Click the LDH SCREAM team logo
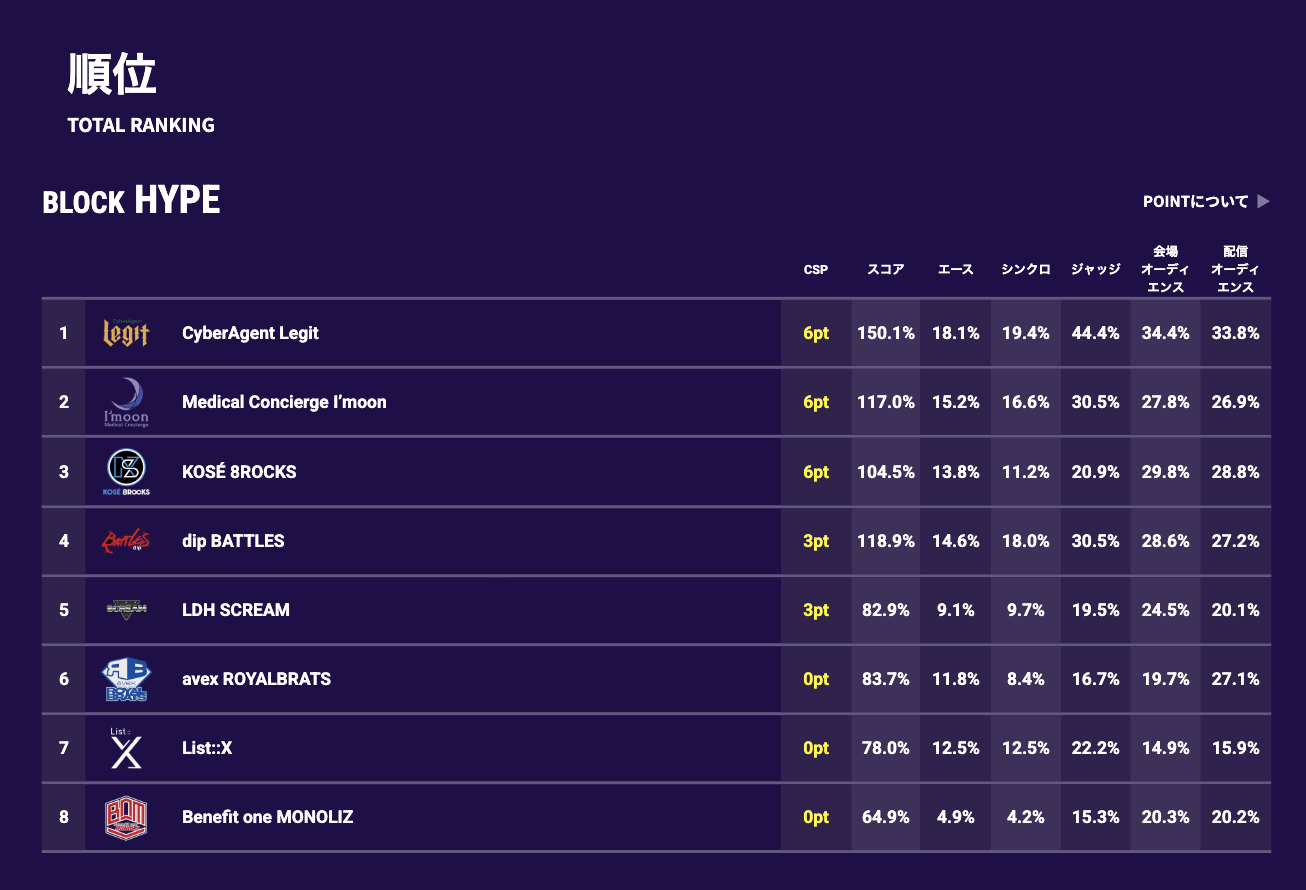 (x=126, y=609)
